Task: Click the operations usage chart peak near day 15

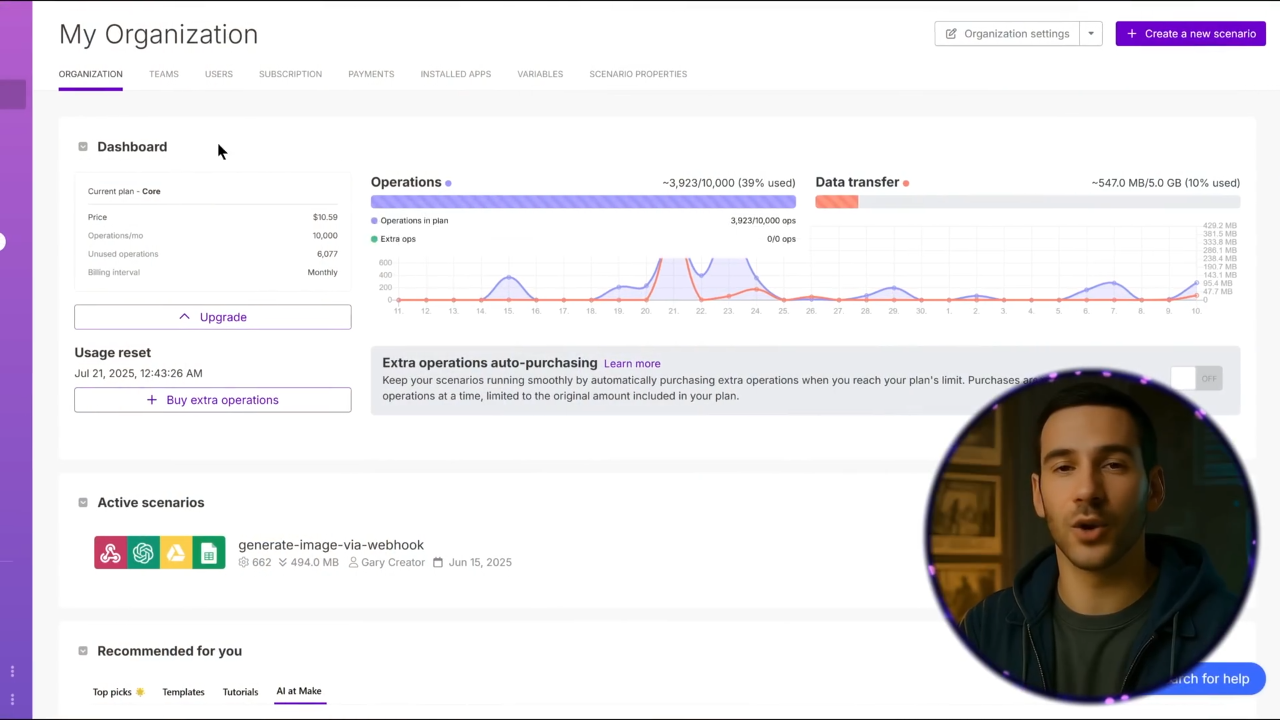Action: pyautogui.click(x=509, y=278)
